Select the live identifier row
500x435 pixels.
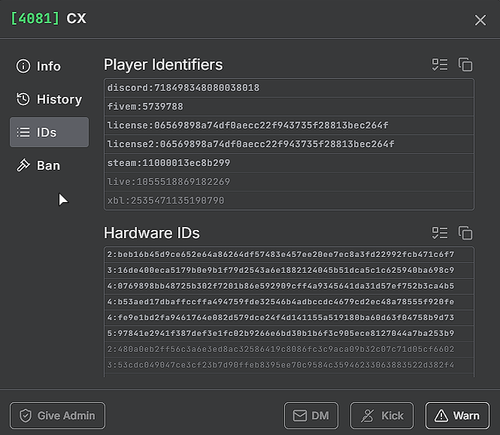[x=289, y=182]
